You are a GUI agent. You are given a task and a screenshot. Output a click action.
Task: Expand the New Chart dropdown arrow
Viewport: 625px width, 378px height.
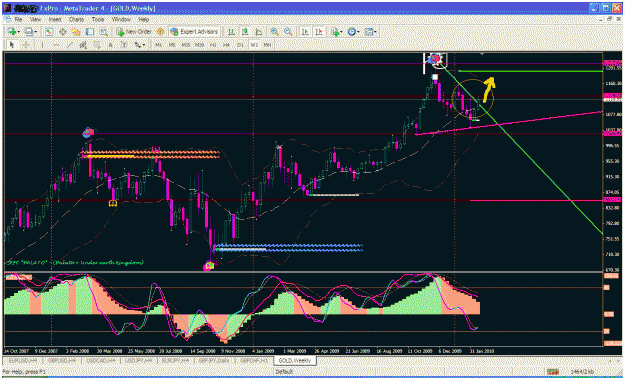click(x=19, y=32)
